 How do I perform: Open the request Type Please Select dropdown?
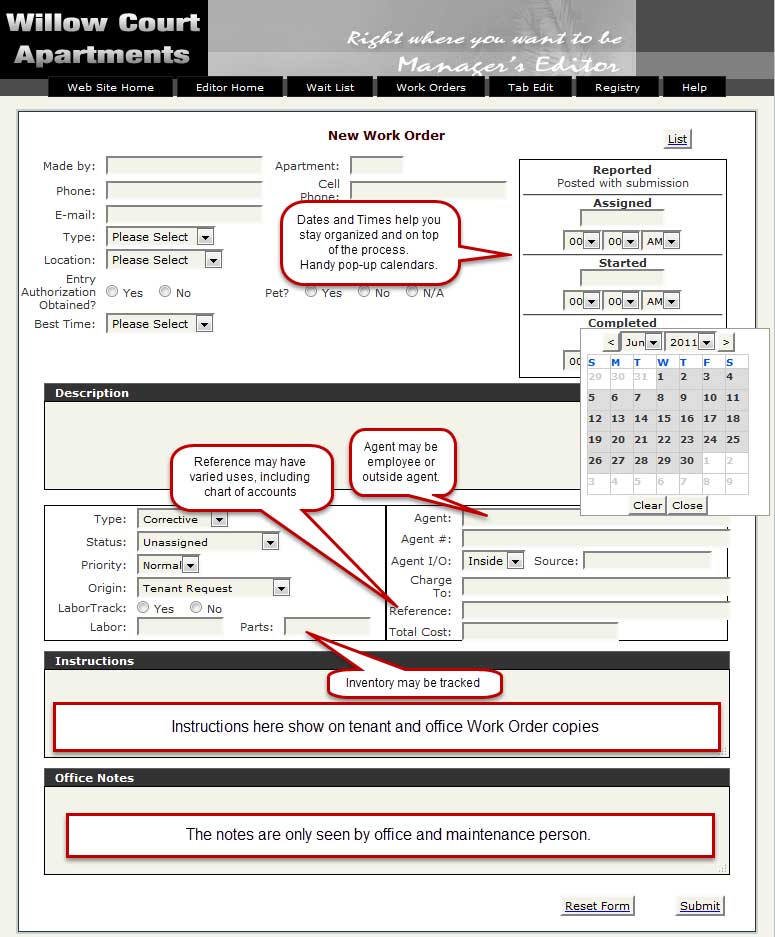160,237
